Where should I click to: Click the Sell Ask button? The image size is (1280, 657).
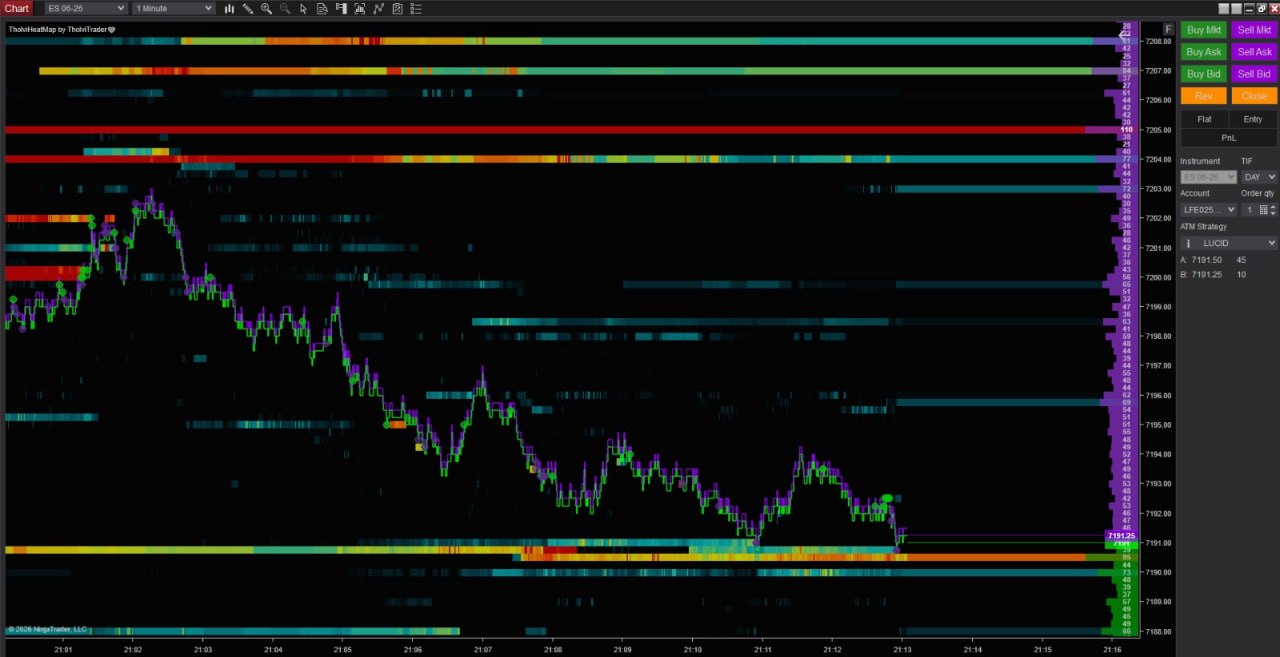(1254, 52)
